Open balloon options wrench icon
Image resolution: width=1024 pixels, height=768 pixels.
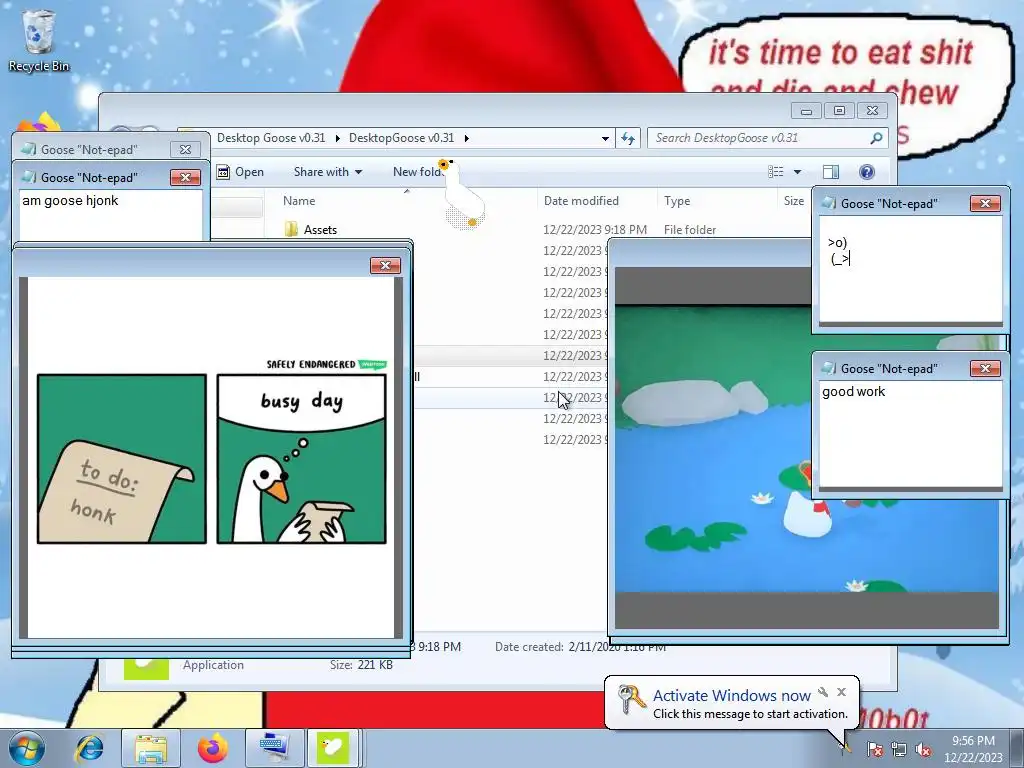[823, 692]
